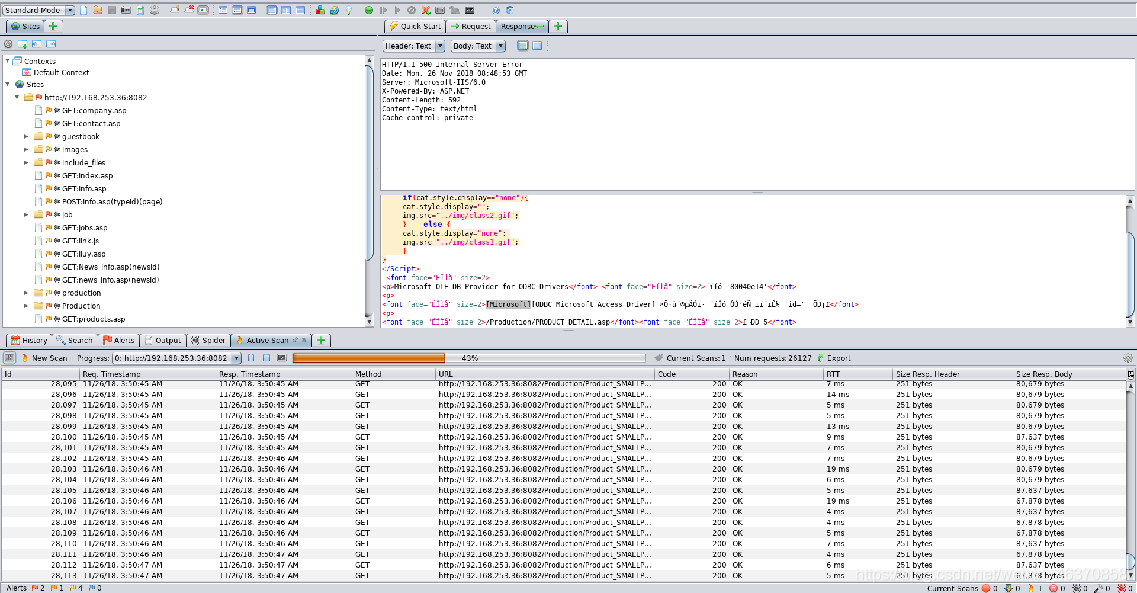Image resolution: width=1137 pixels, height=593 pixels.
Task: Collapse the 192.168.253.36:8082 site node
Action: pos(17,97)
